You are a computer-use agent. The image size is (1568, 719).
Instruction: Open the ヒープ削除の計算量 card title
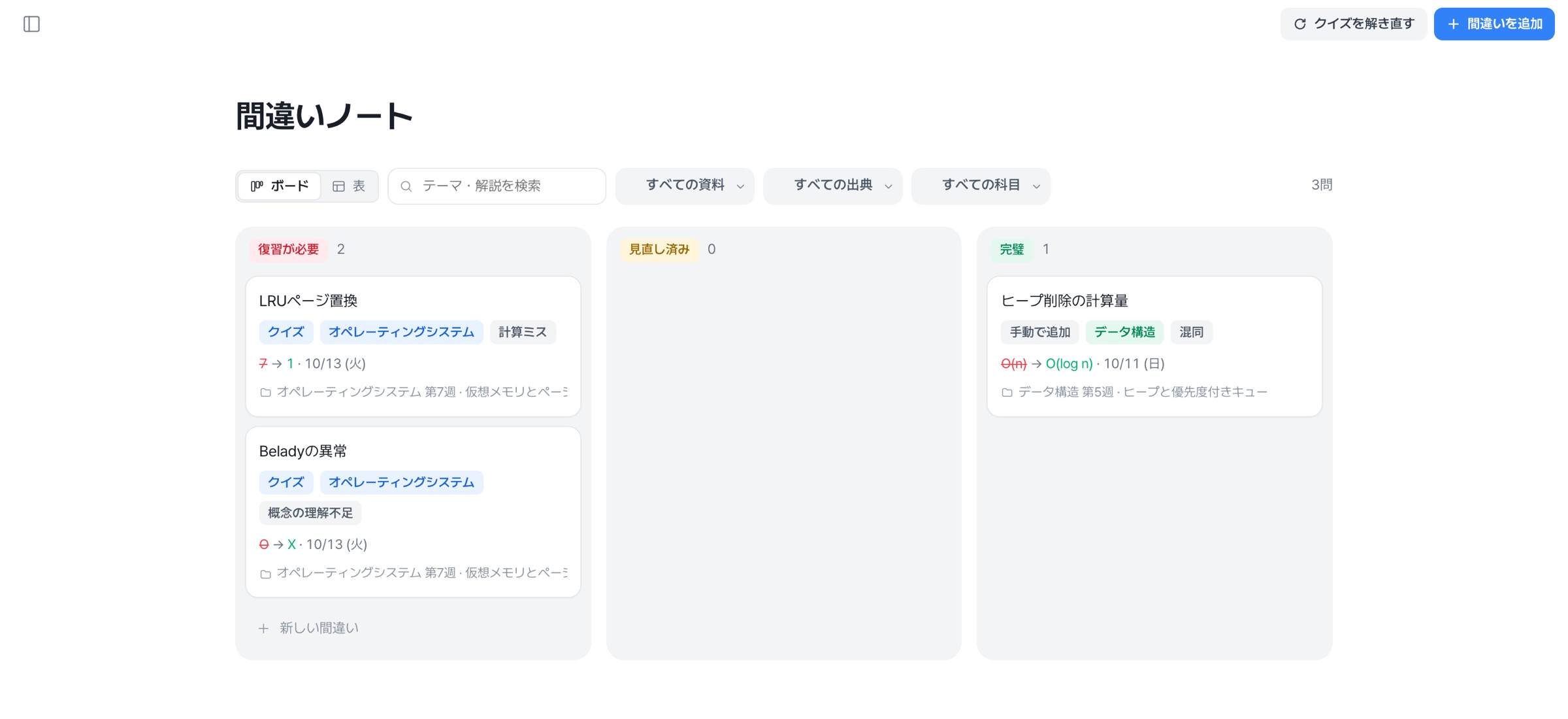tap(1064, 301)
